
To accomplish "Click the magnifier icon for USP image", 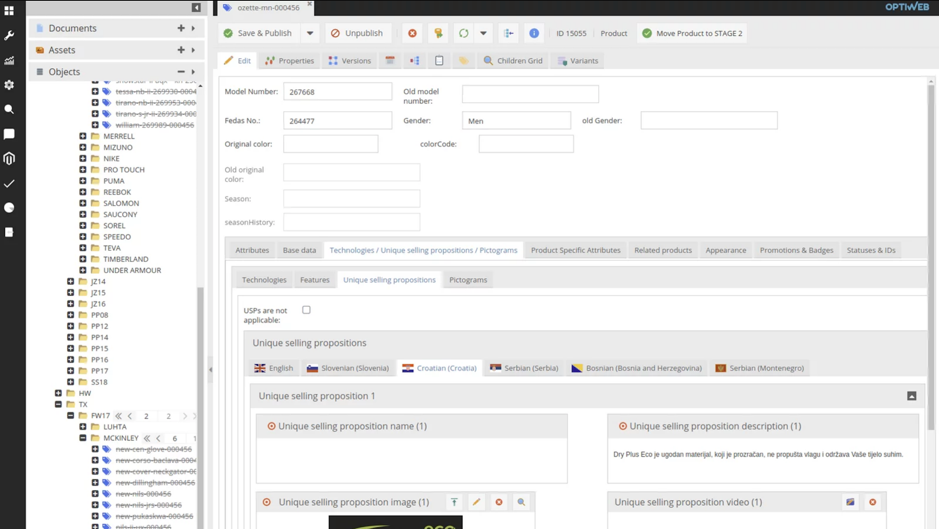I will pyautogui.click(x=521, y=502).
